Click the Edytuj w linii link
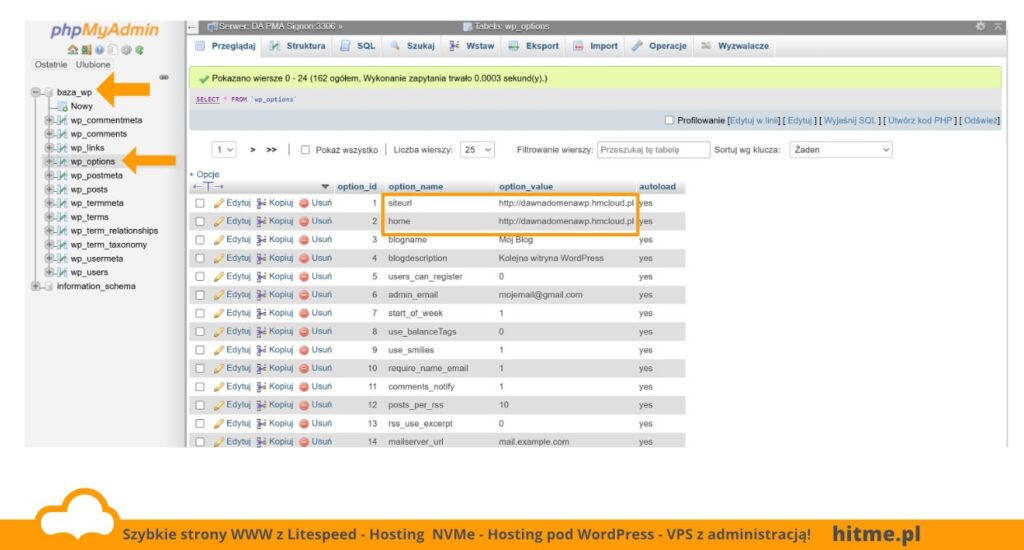 click(754, 120)
